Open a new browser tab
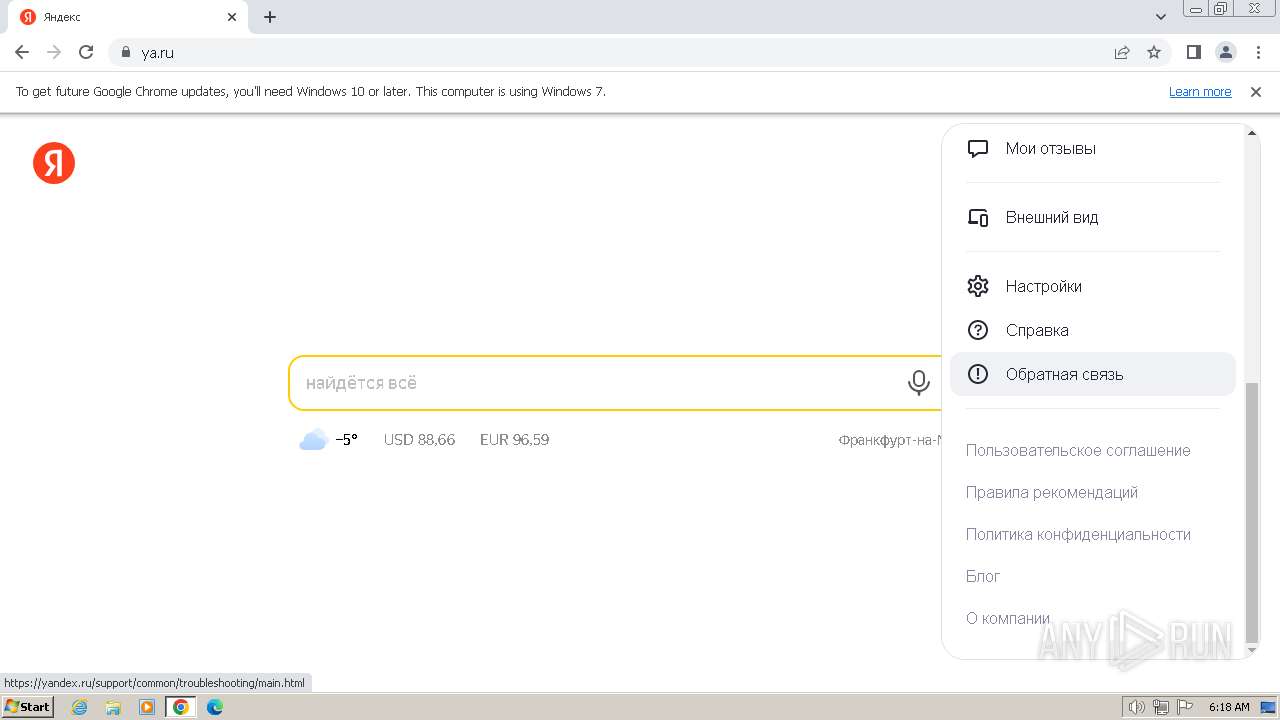The height and width of the screenshot is (720, 1280). point(270,17)
